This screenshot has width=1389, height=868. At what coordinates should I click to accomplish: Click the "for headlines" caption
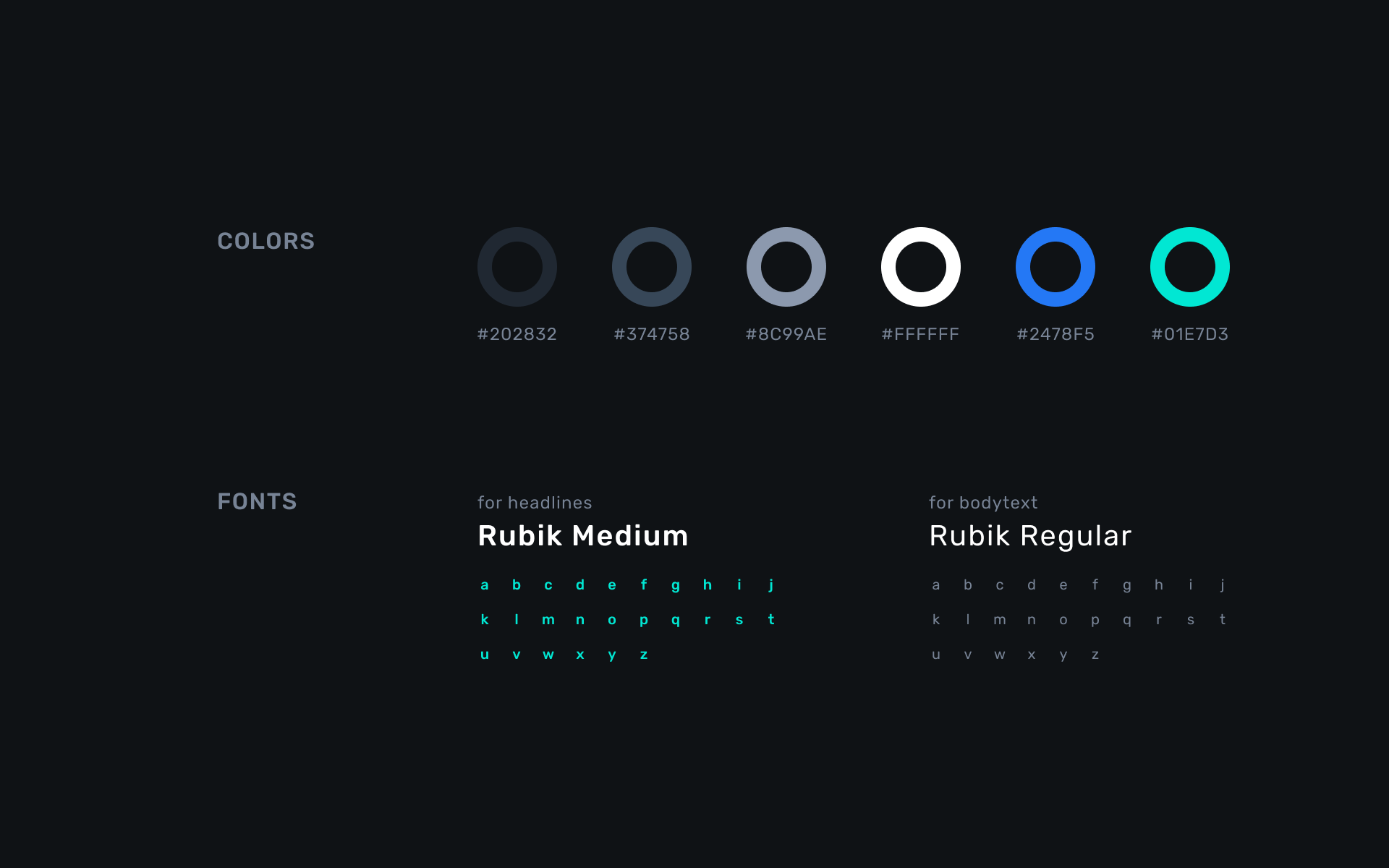(x=535, y=503)
